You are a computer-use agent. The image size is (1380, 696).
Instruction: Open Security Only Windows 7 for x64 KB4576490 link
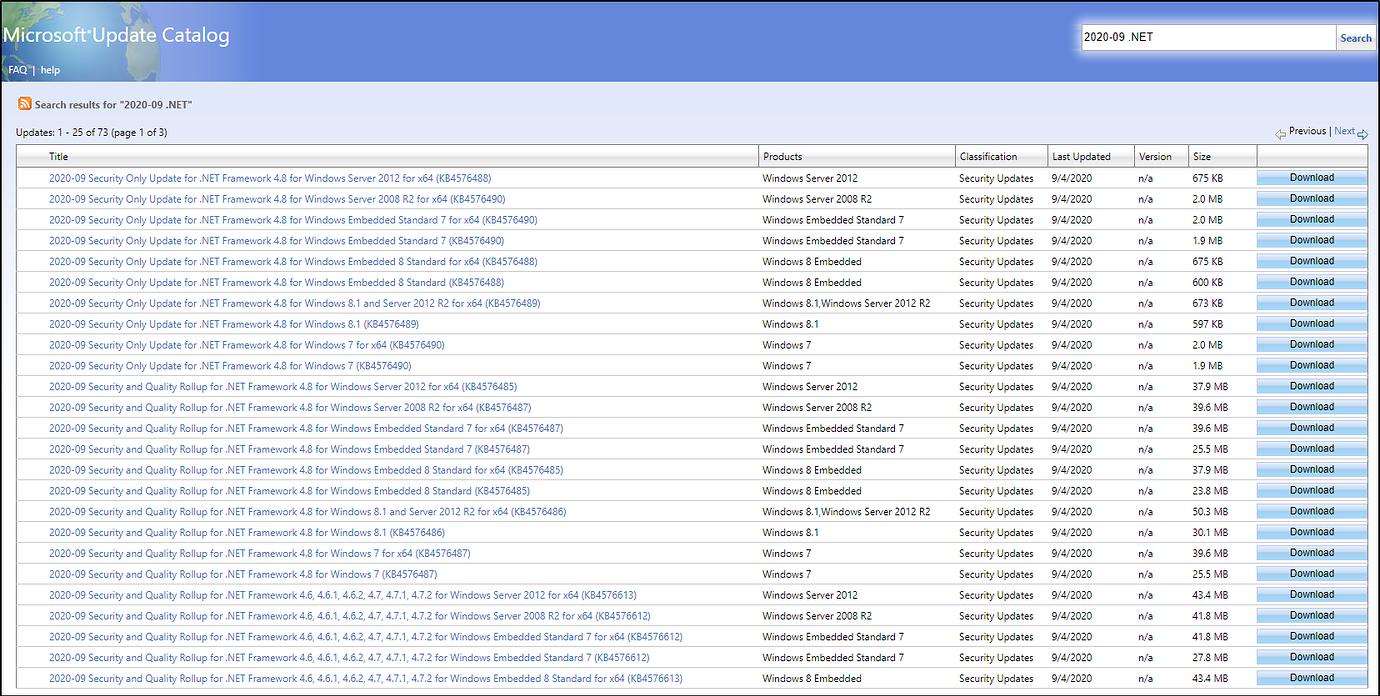point(247,345)
